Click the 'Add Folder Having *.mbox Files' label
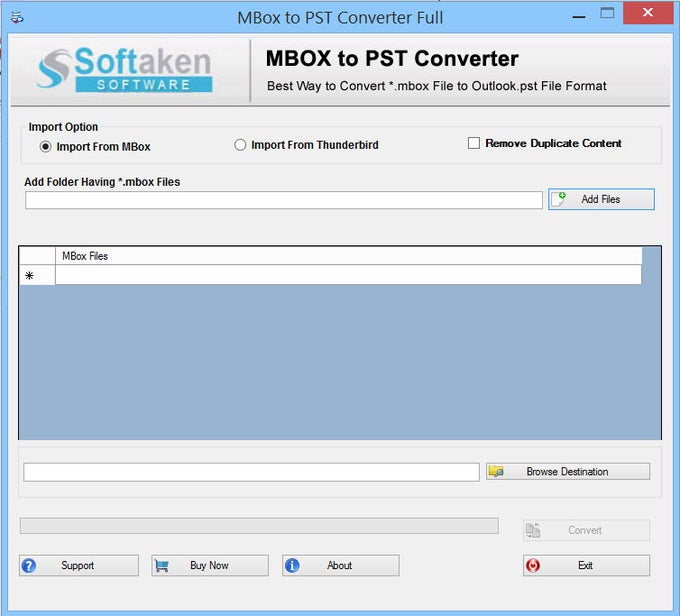680x616 pixels. coord(102,182)
